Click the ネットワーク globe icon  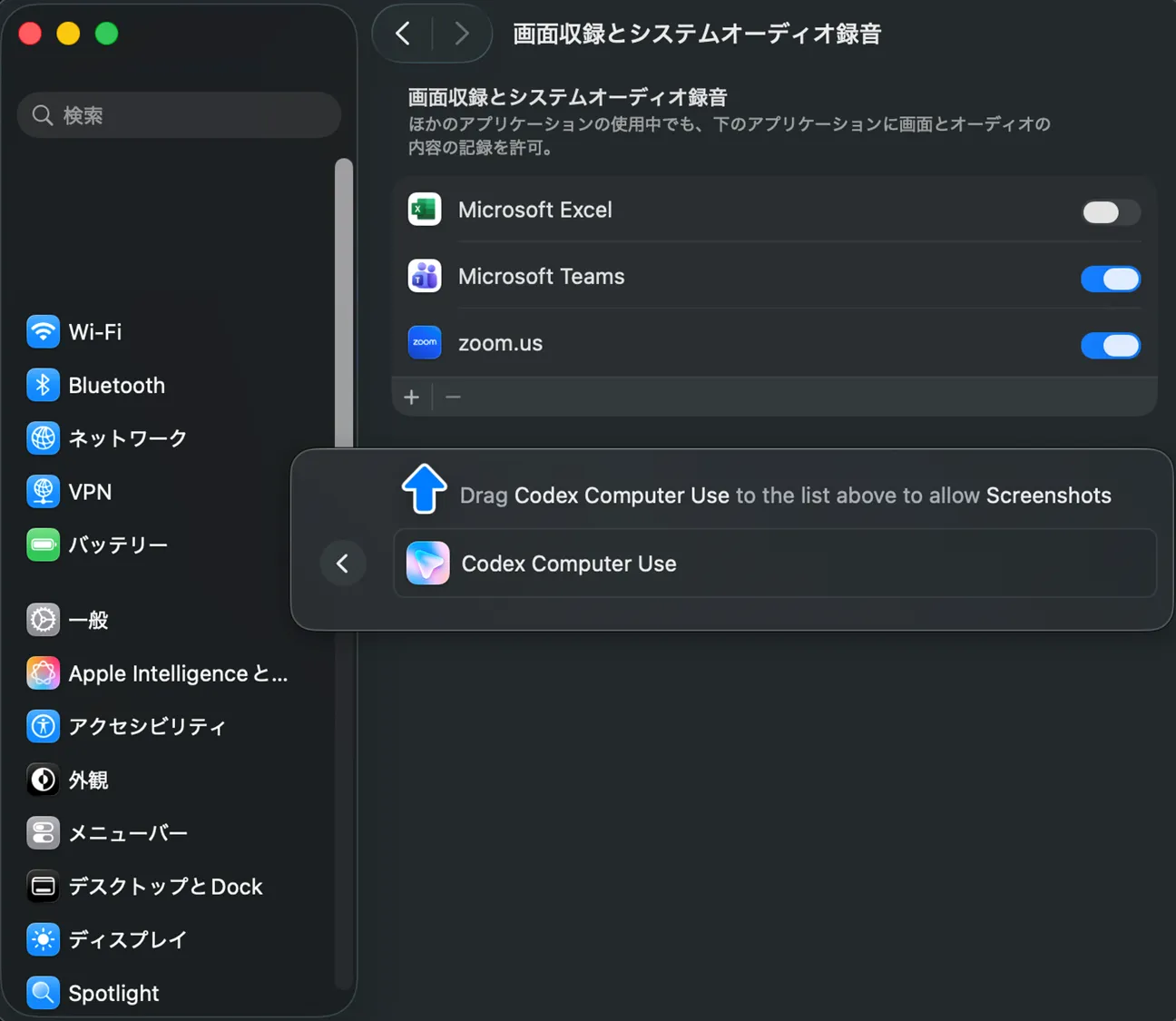click(43, 438)
